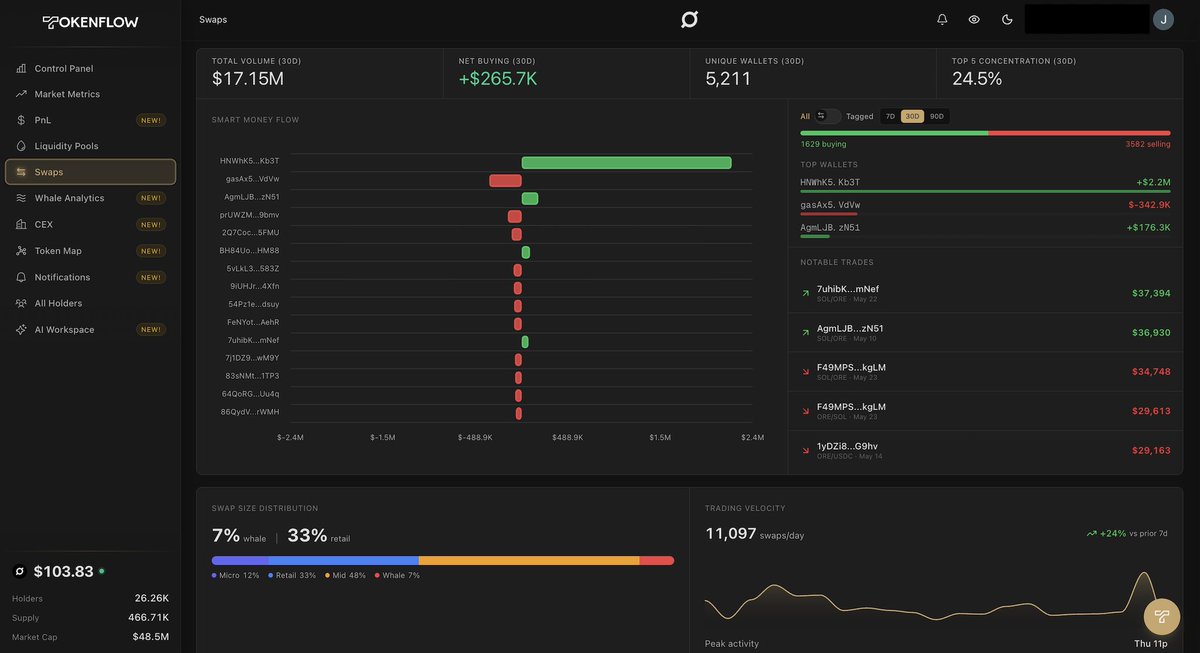Viewport: 1200px width, 653px height.
Task: Open top wallet AgmLJB..zN51 row
Action: click(x=985, y=229)
